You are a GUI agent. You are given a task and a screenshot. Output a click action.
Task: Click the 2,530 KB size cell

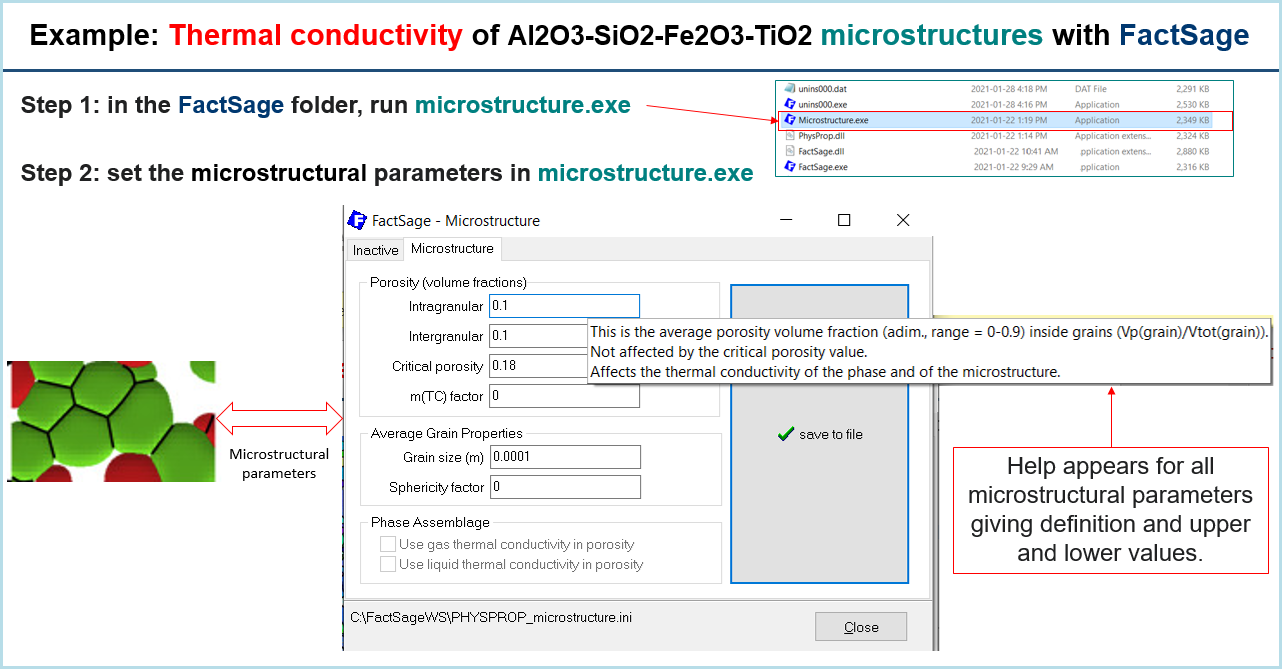click(1193, 104)
